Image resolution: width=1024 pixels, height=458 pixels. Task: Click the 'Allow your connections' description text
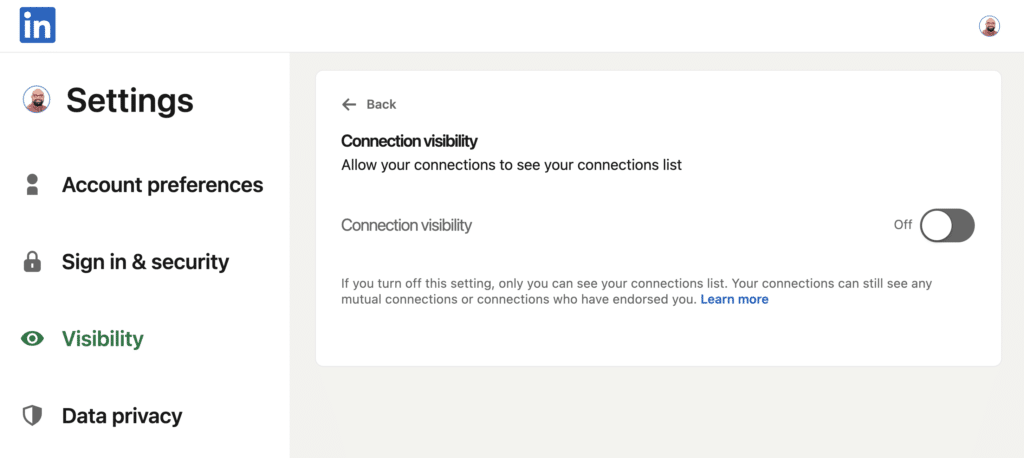pos(511,164)
